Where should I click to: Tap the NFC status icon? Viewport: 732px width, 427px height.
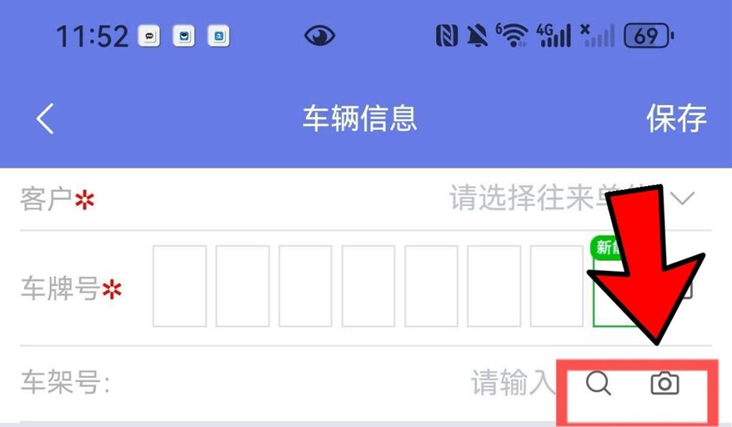coord(446,36)
